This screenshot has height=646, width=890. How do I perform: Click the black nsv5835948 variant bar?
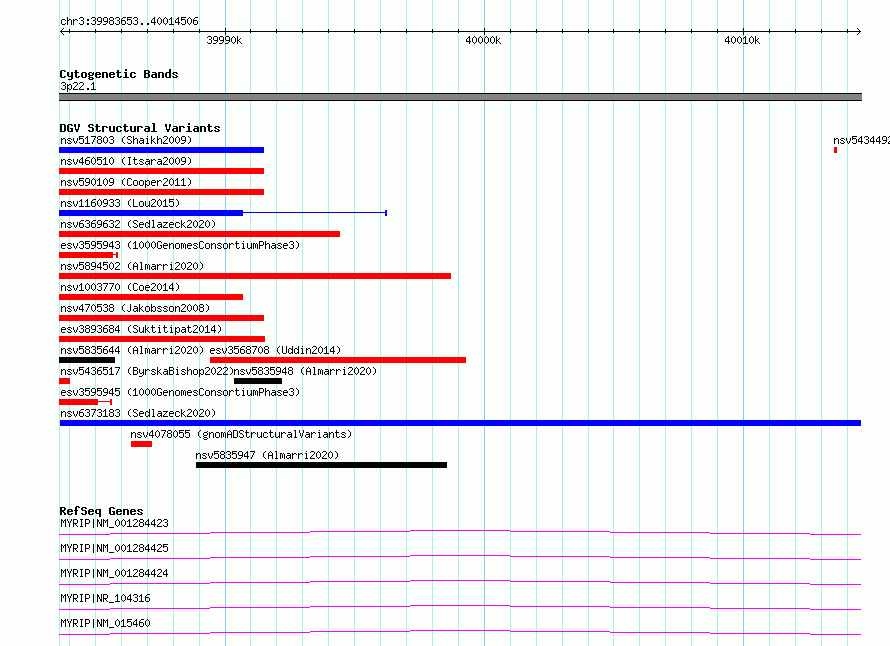258,381
